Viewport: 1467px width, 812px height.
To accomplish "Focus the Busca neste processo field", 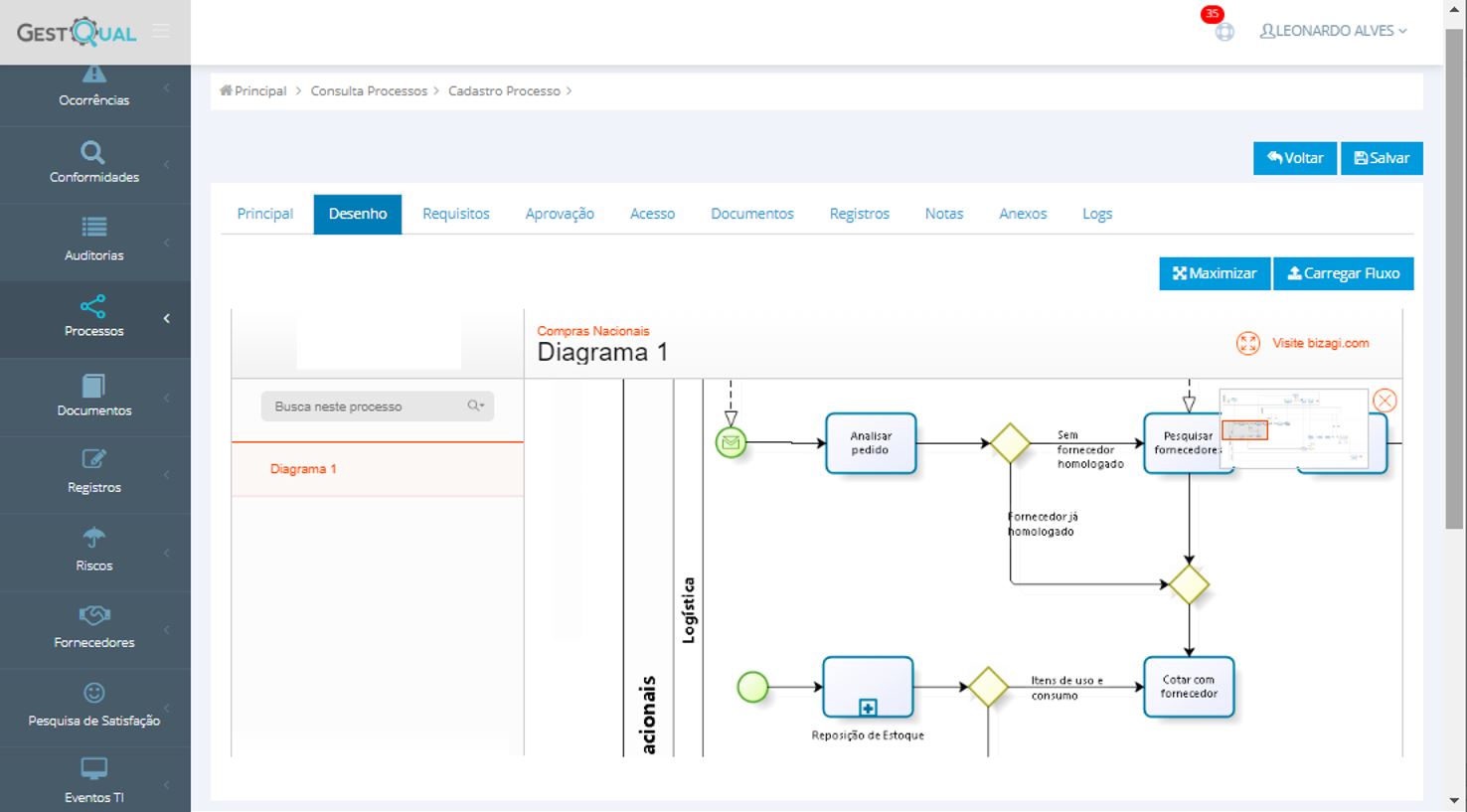I will 378,406.
